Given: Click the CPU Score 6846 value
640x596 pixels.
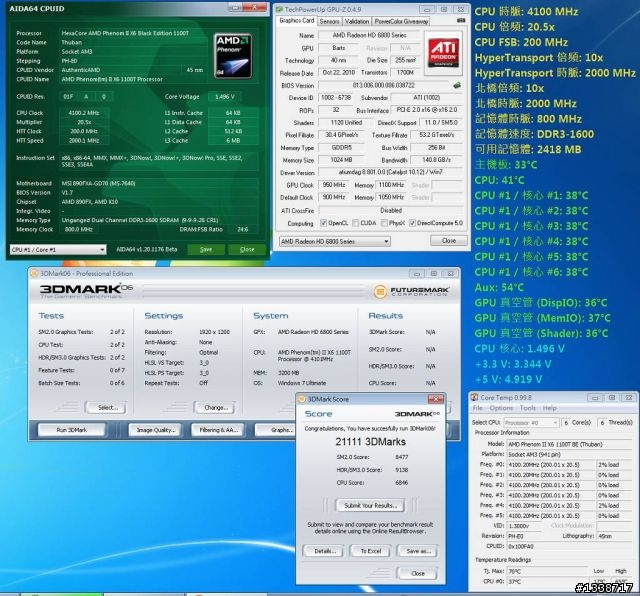Looking at the screenshot, I should [401, 483].
